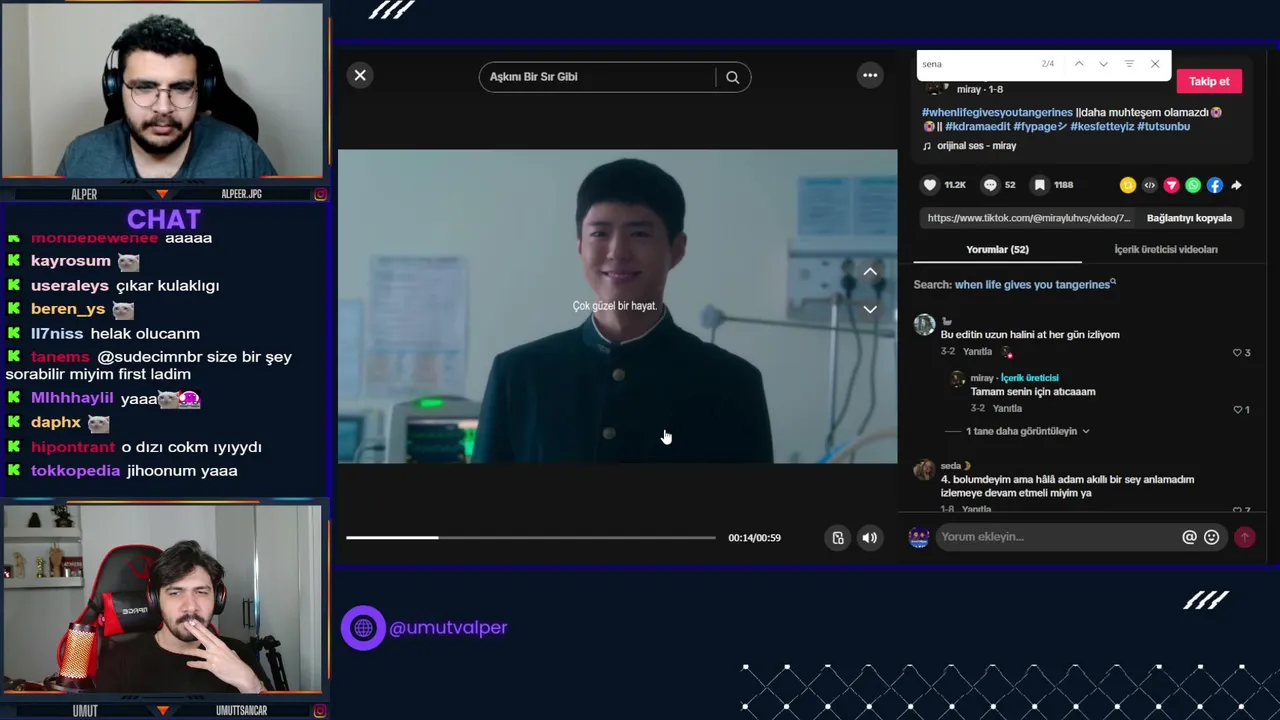Go to previous find match (up arrow)

[x=1079, y=64]
